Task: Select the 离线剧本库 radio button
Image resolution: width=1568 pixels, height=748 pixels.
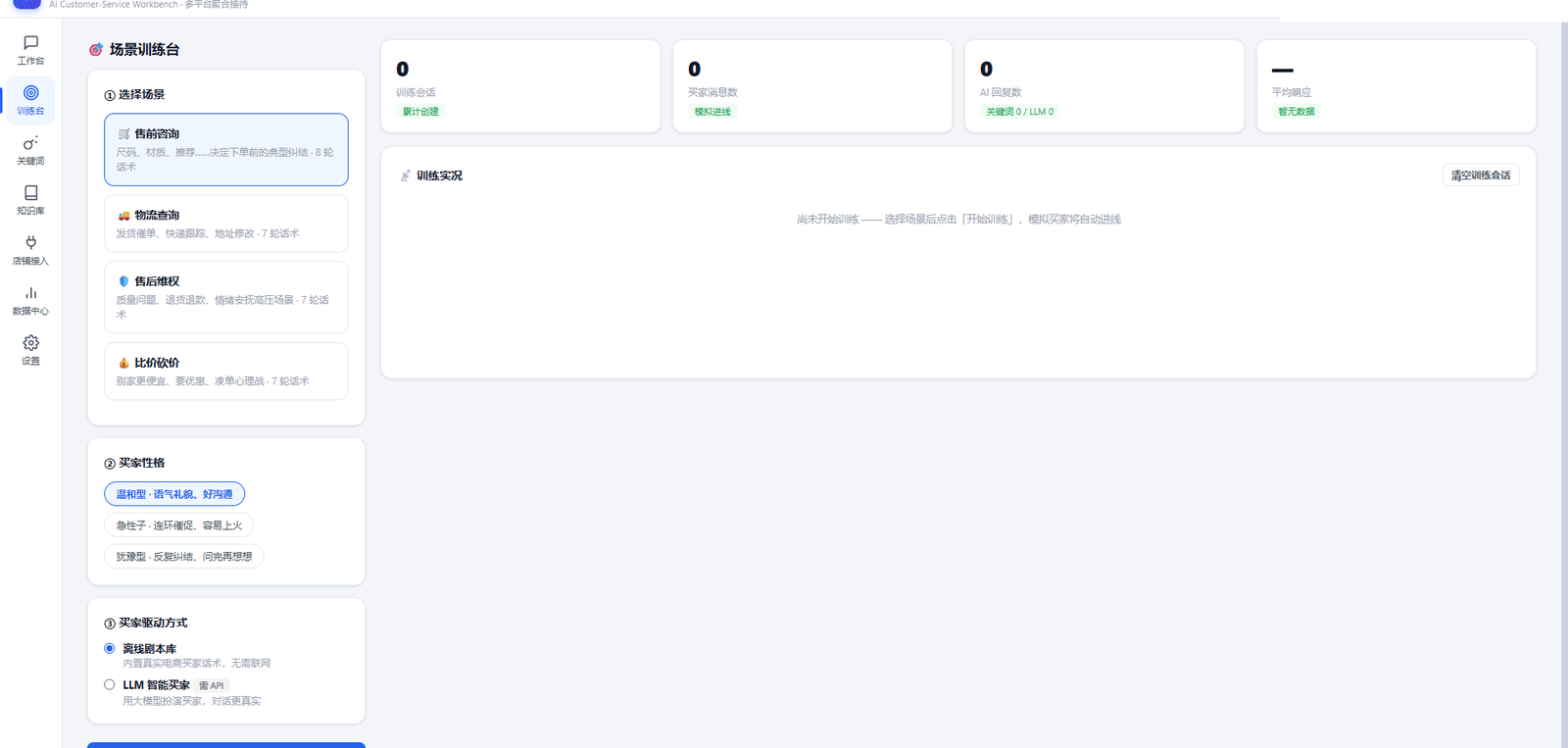Action: click(110, 648)
